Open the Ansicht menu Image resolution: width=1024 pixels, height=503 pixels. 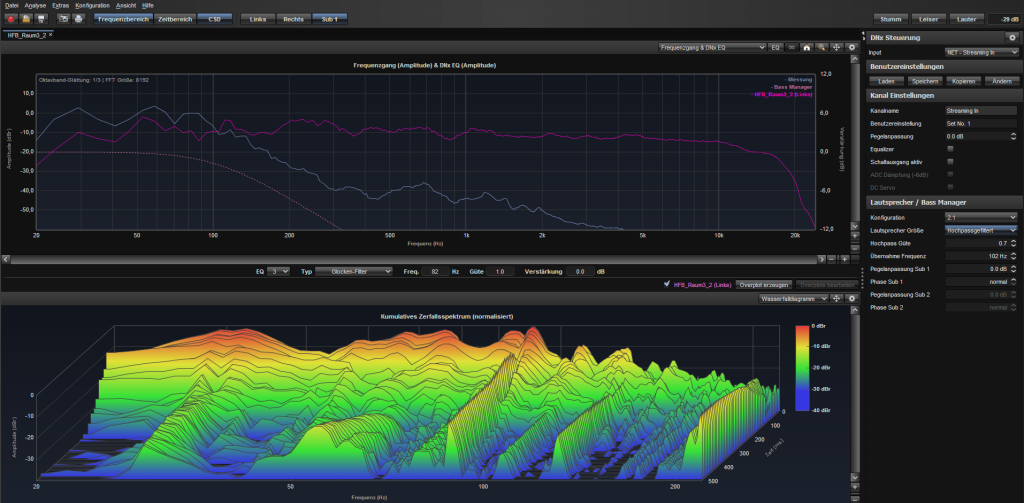pos(126,5)
